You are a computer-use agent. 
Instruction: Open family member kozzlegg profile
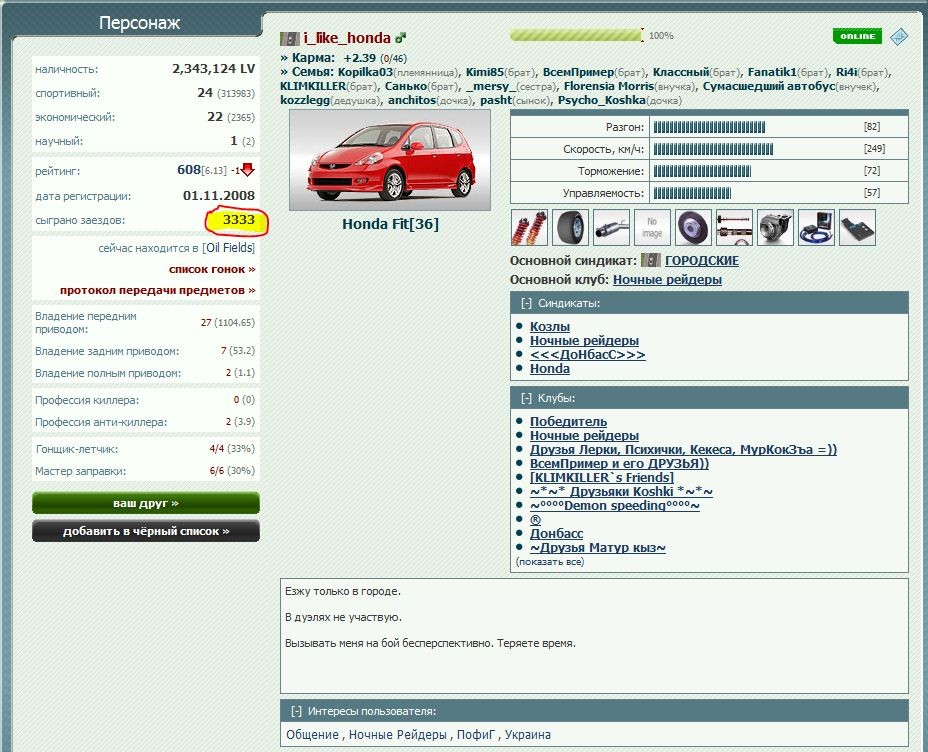(x=305, y=100)
